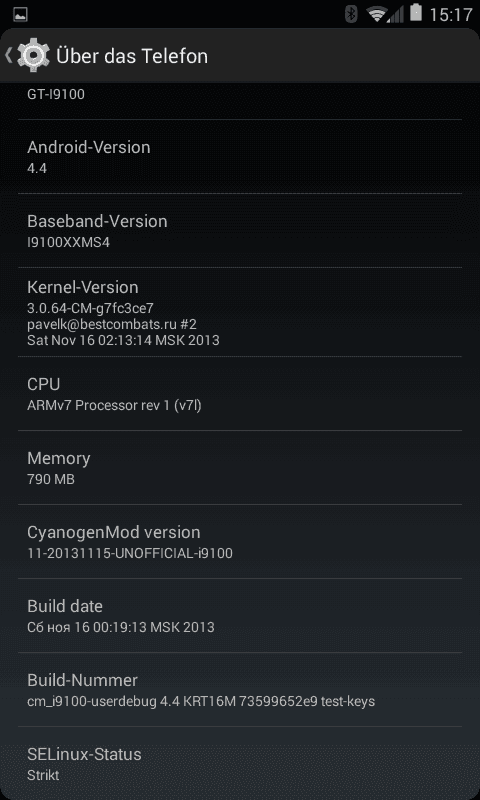Viewport: 480px width, 800px height.
Task: Tap the pavelk@bestcombats.ru kernel line
Action: pyautogui.click(x=112, y=324)
